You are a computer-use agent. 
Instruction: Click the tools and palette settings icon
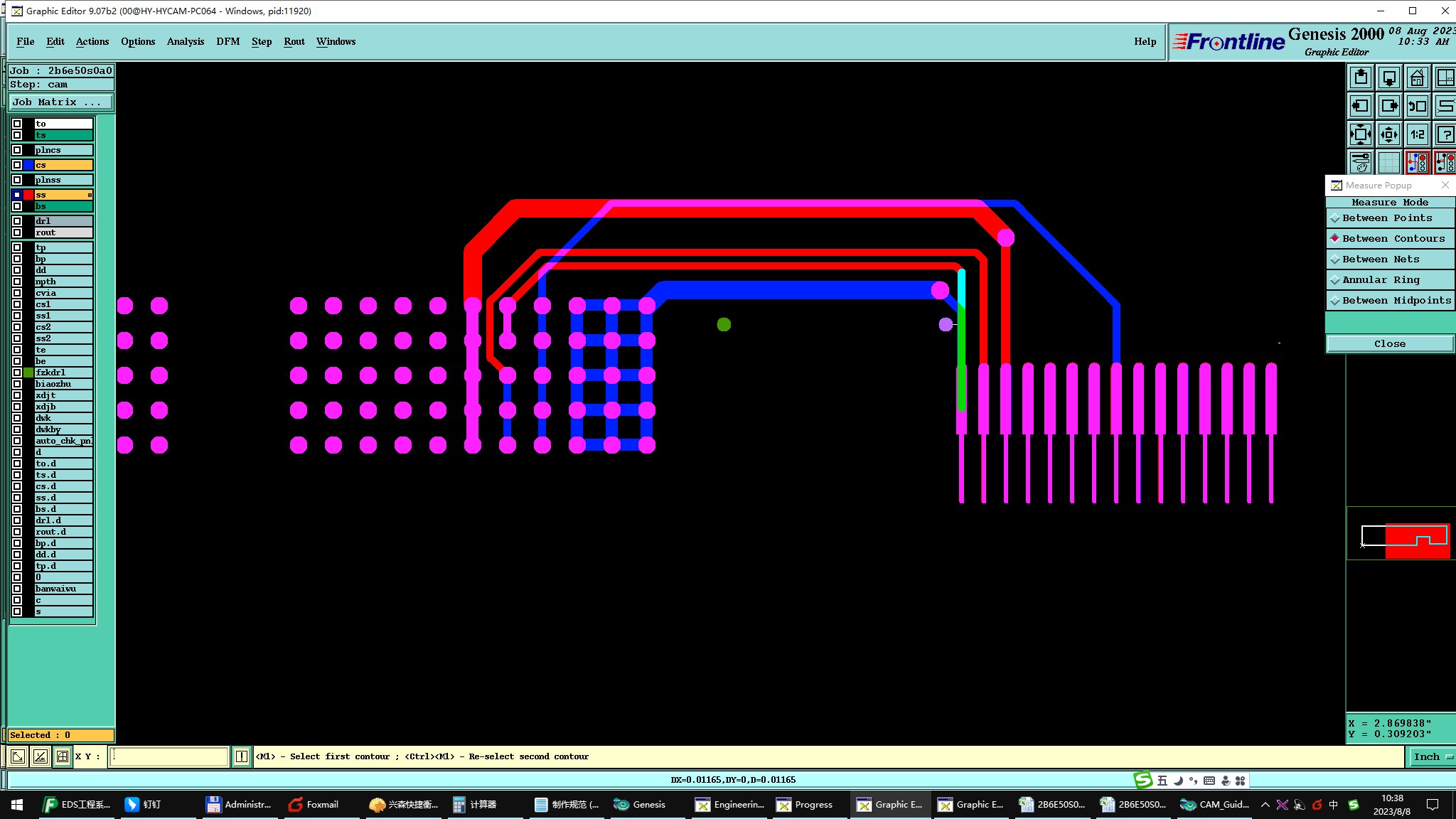[x=1360, y=163]
